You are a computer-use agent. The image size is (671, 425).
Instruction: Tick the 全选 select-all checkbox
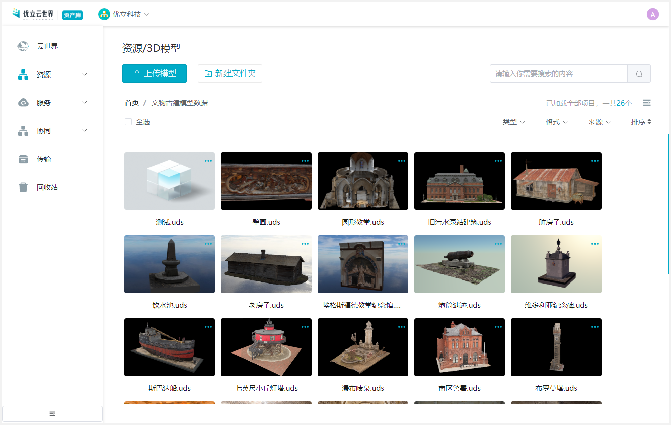(128, 122)
